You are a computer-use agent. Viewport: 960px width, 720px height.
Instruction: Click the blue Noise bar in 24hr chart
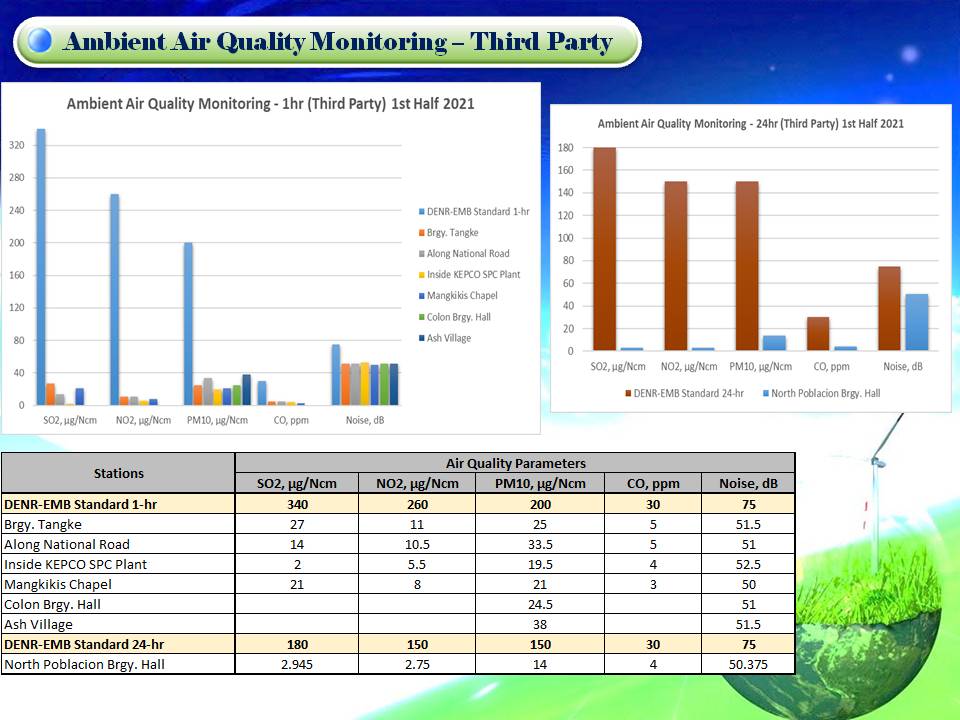[x=917, y=322]
